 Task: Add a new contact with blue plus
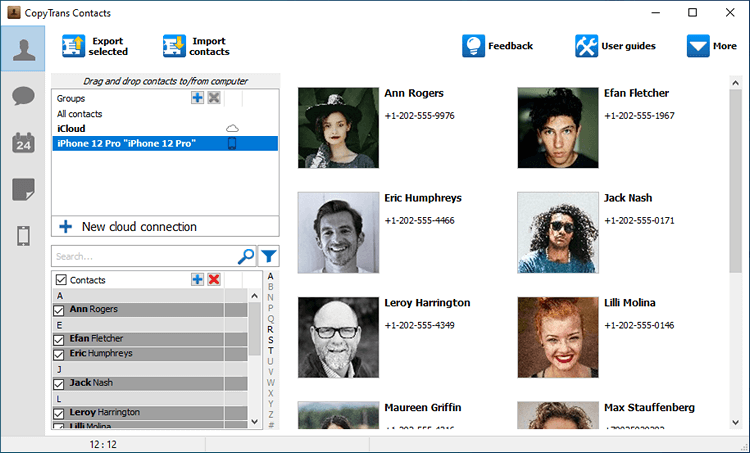click(197, 280)
